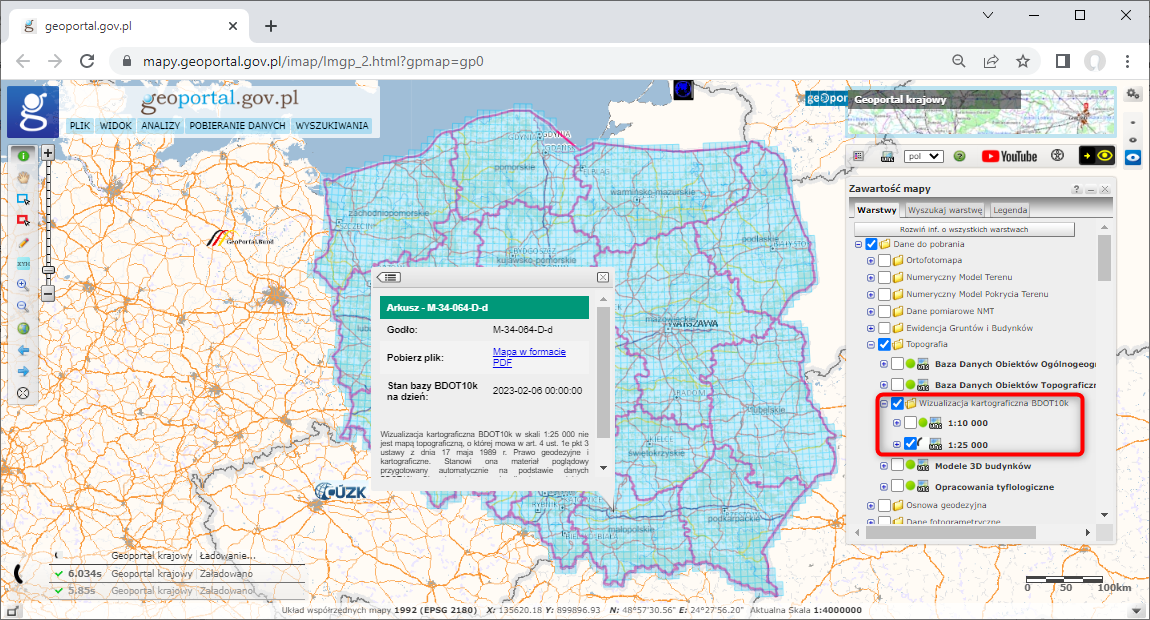
Task: Go to previous view with back arrow
Action: (22, 350)
